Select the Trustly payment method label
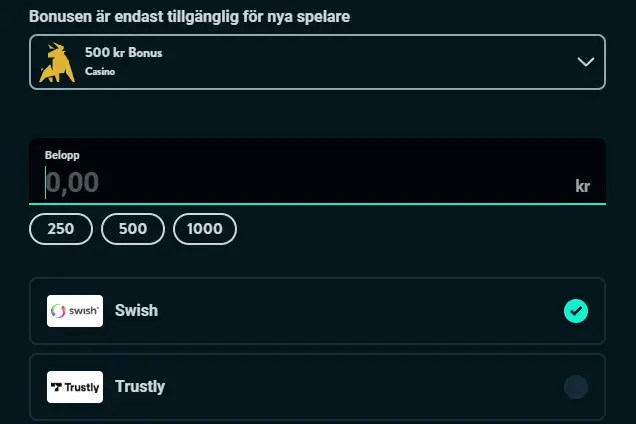The height and width of the screenshot is (424, 636). click(x=140, y=387)
